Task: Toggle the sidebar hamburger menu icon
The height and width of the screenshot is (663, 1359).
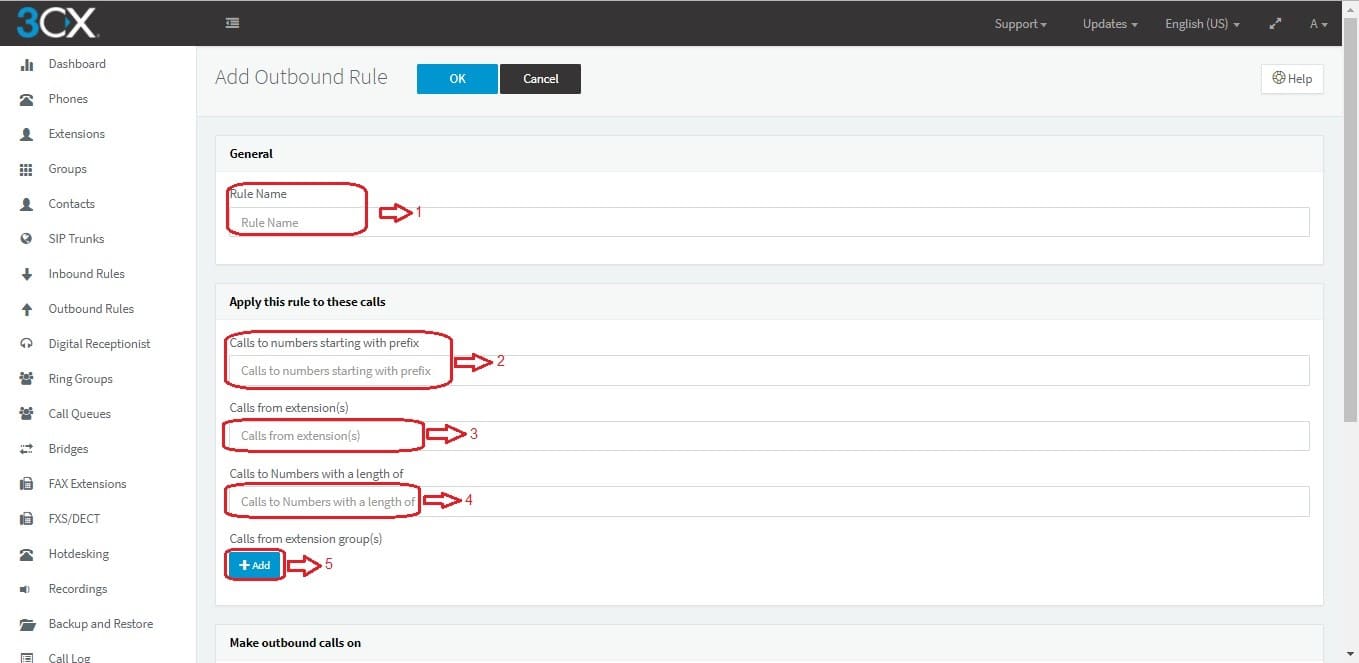Action: coord(232,23)
